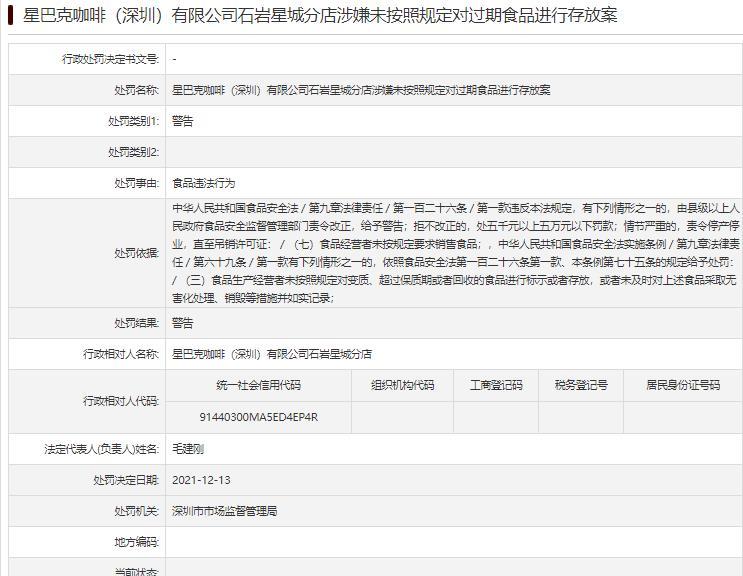743x576 pixels.
Task: Click the 行政相对人名称 company name value
Action: (x=272, y=354)
